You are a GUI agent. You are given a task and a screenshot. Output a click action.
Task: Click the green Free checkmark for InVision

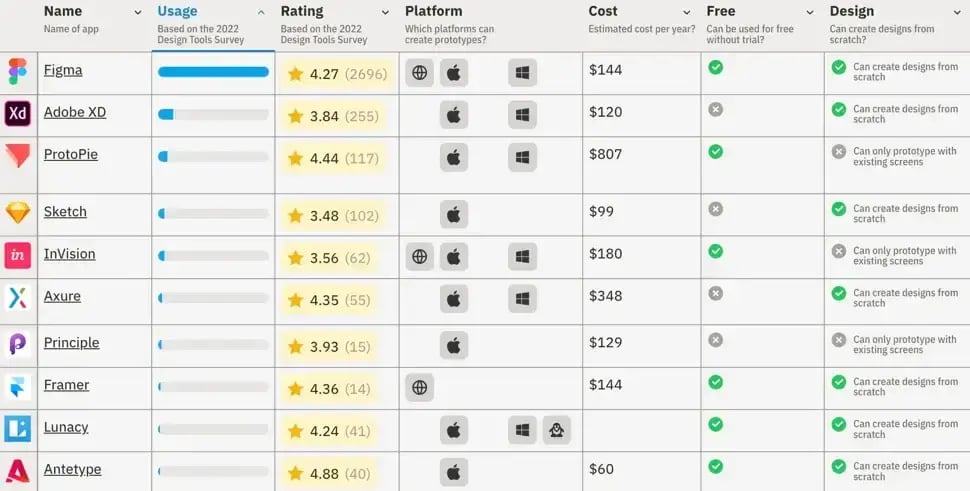pyautogui.click(x=716, y=251)
